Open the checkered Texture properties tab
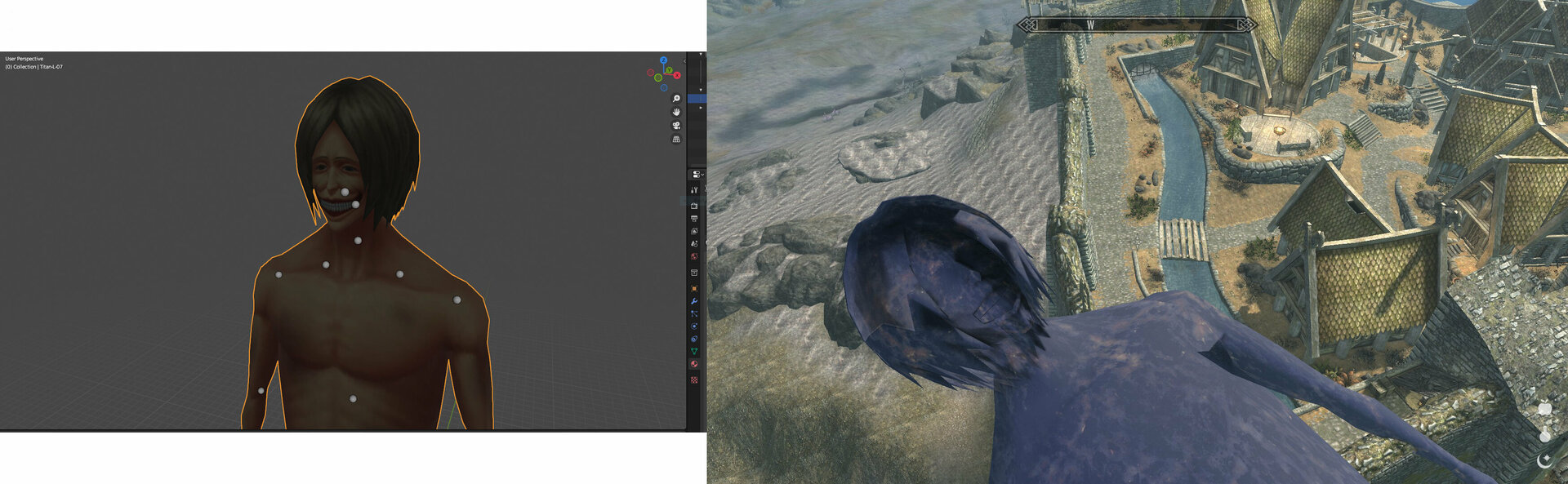This screenshot has width=1568, height=484. tap(694, 380)
